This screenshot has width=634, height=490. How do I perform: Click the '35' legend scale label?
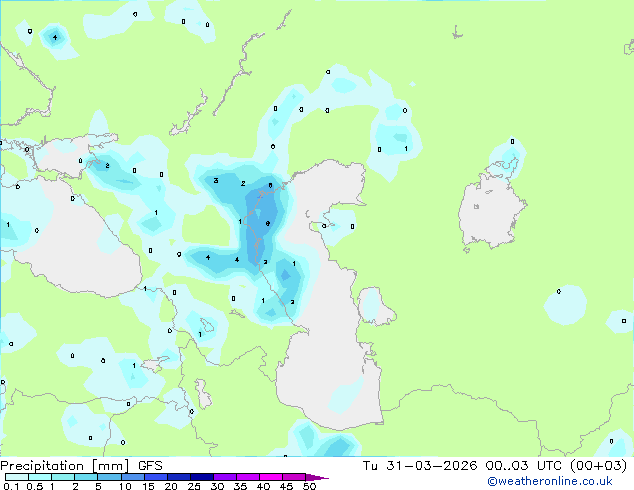[x=240, y=486]
